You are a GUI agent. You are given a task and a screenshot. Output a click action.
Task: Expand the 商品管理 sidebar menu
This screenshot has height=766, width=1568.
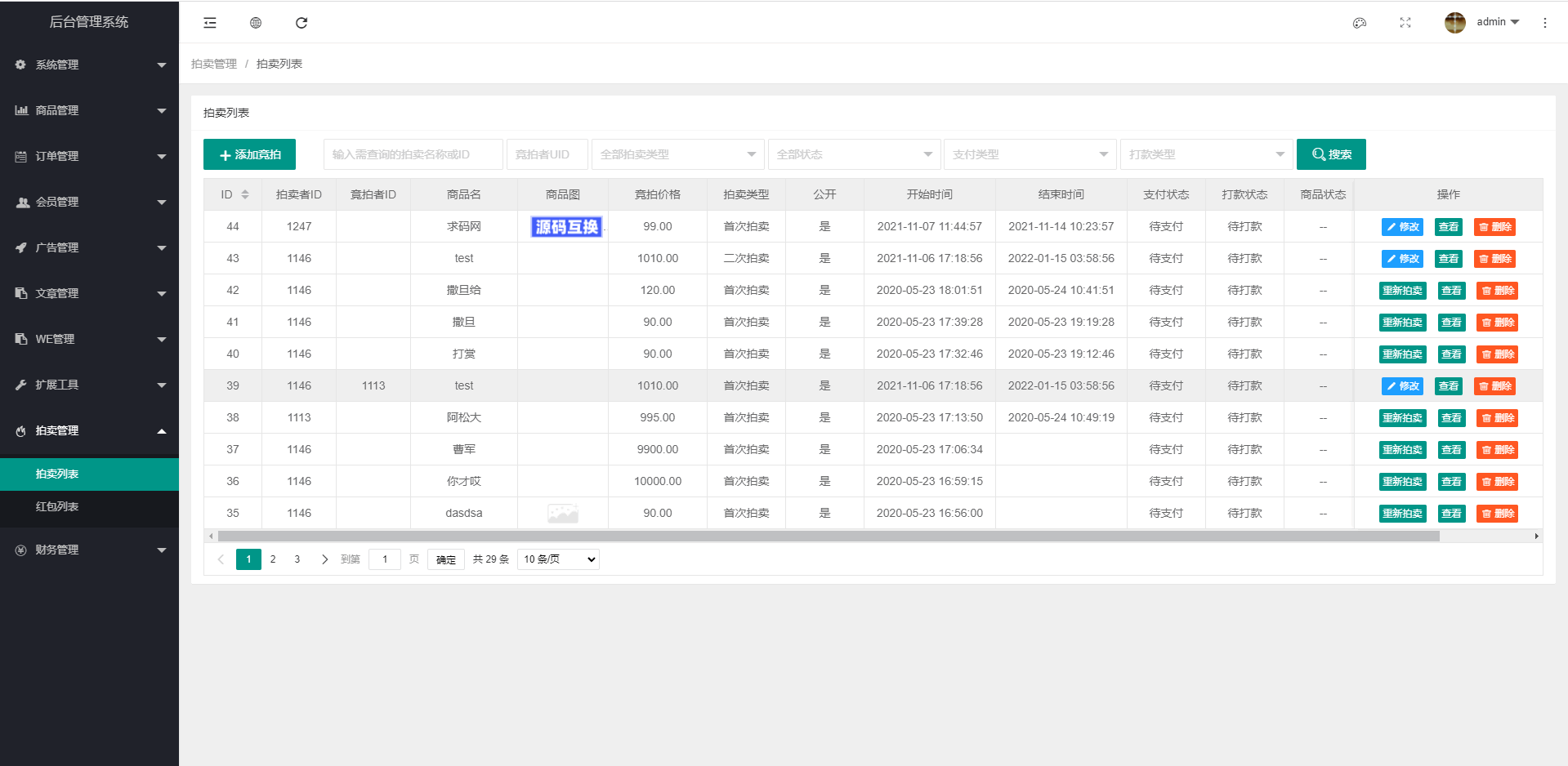(x=89, y=110)
